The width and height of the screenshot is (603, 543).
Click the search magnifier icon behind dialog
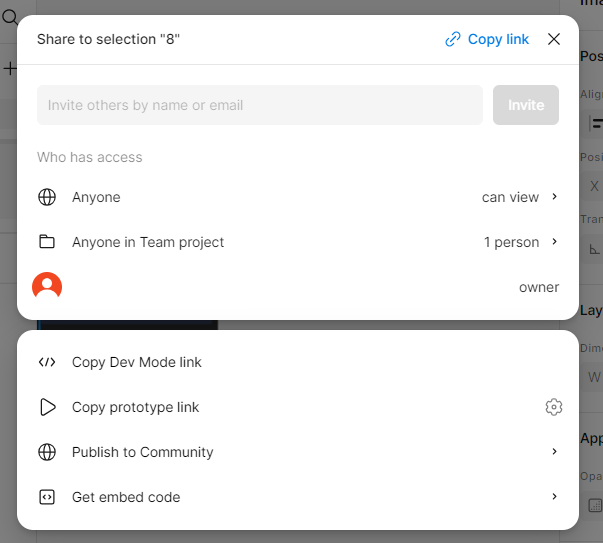tap(9, 17)
